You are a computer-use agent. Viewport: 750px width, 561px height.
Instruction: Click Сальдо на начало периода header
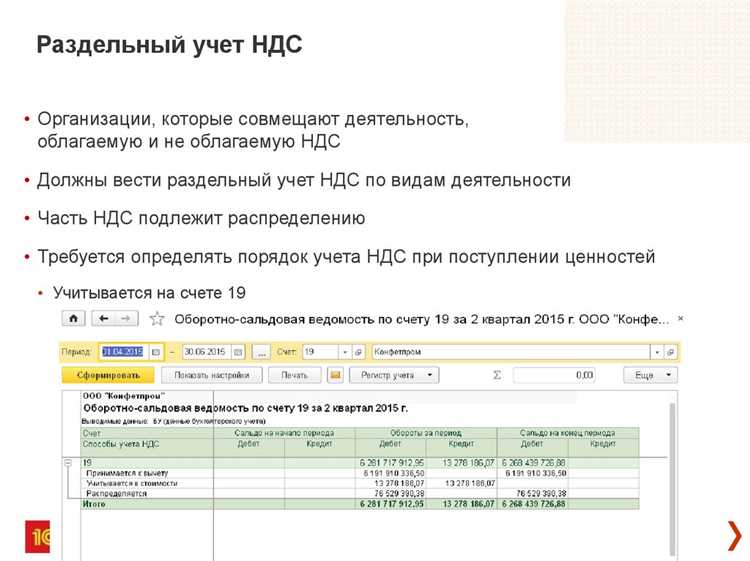[x=284, y=433]
